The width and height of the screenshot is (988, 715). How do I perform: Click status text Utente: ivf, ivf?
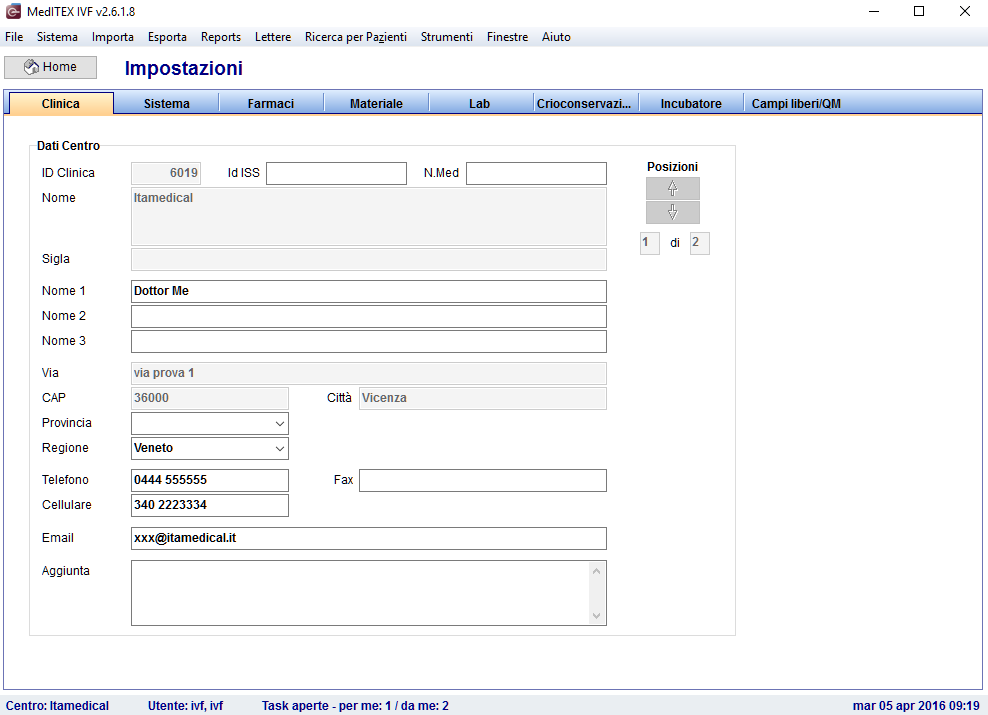point(185,706)
